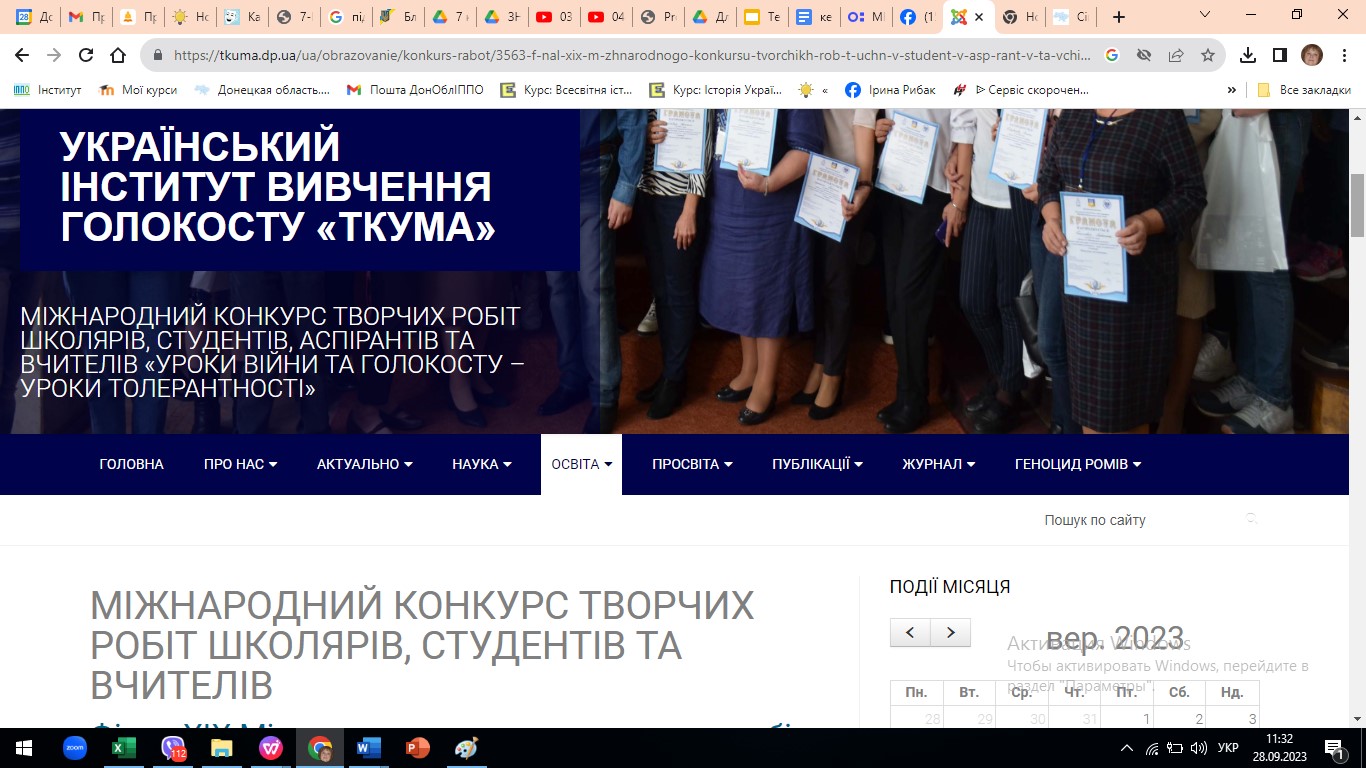The image size is (1366, 768).
Task: Expand the ПРО НАС menu
Action: point(240,464)
